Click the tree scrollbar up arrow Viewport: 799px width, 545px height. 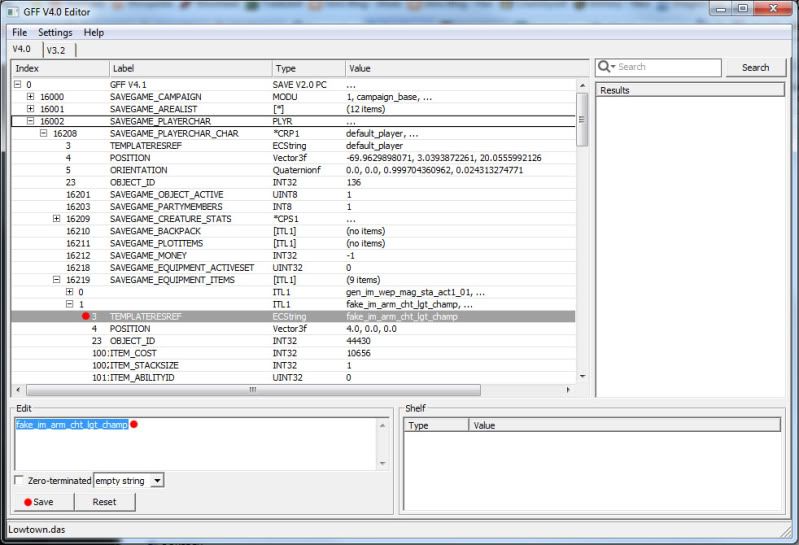[x=582, y=85]
